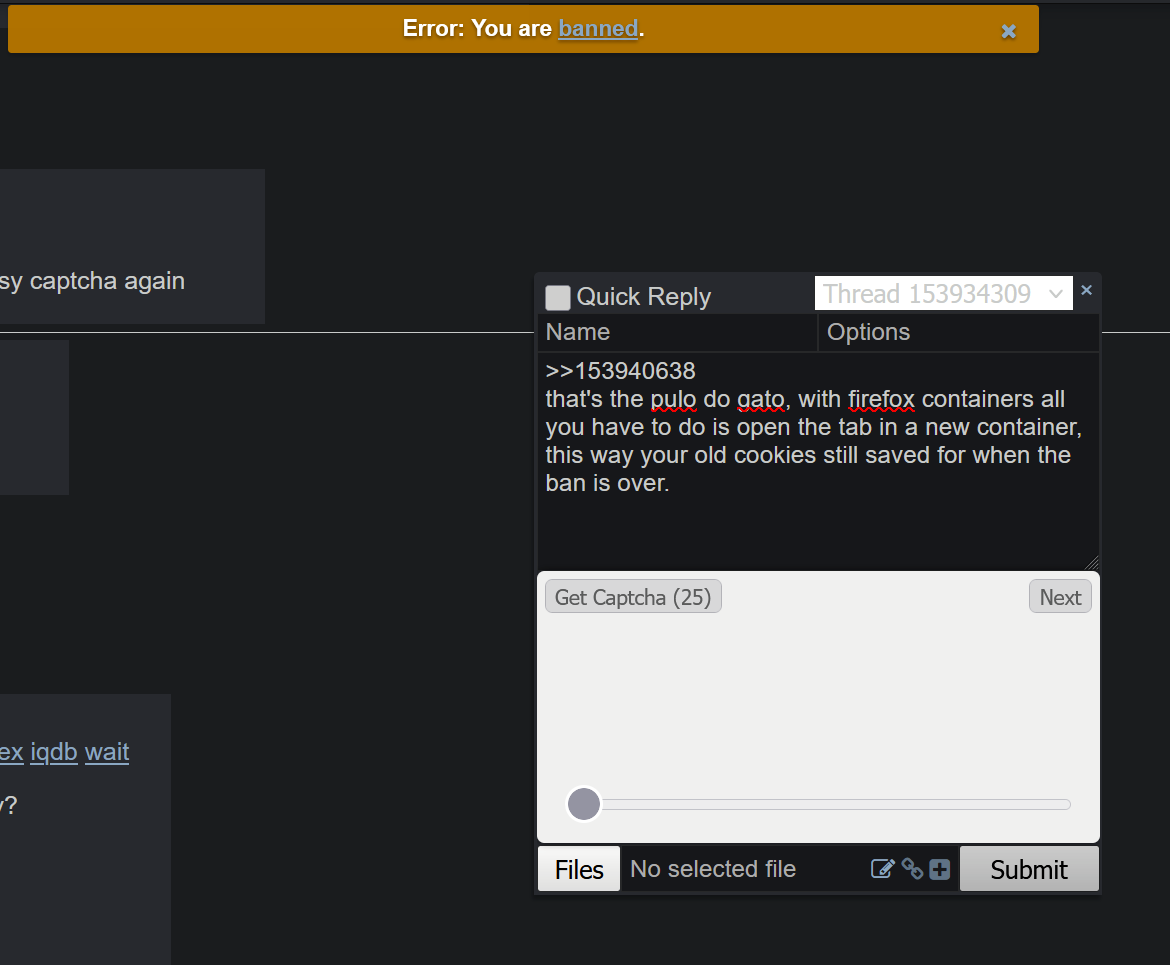
Task: Close the Quick Reply window
Action: [x=1086, y=290]
